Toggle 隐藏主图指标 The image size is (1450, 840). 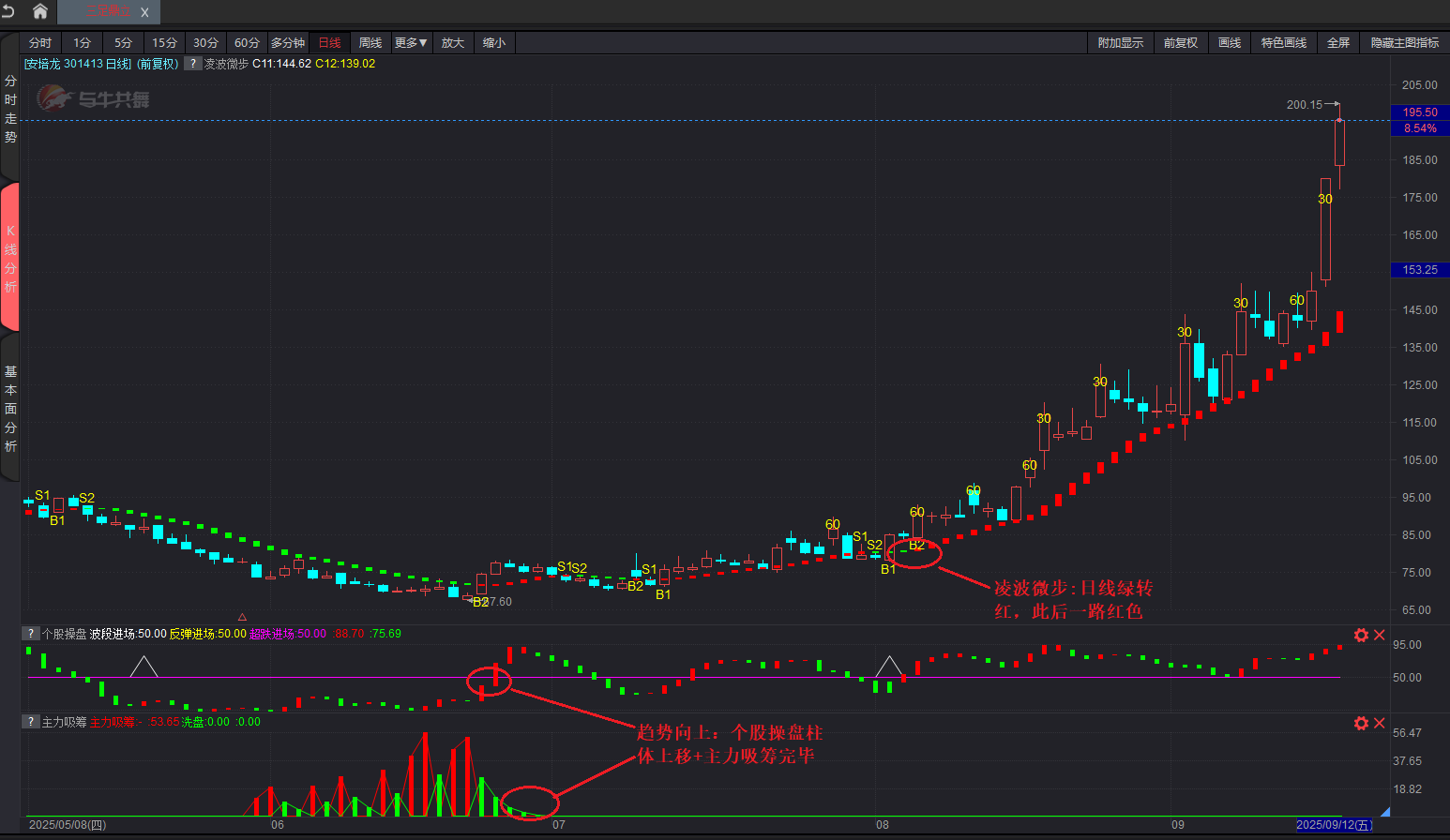pos(1405,43)
